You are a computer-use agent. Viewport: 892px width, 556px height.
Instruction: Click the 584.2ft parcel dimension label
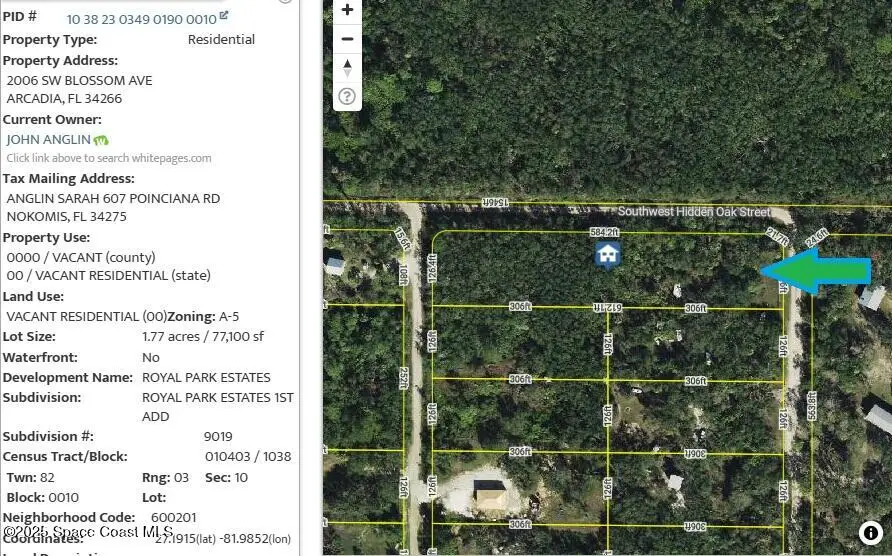[604, 232]
